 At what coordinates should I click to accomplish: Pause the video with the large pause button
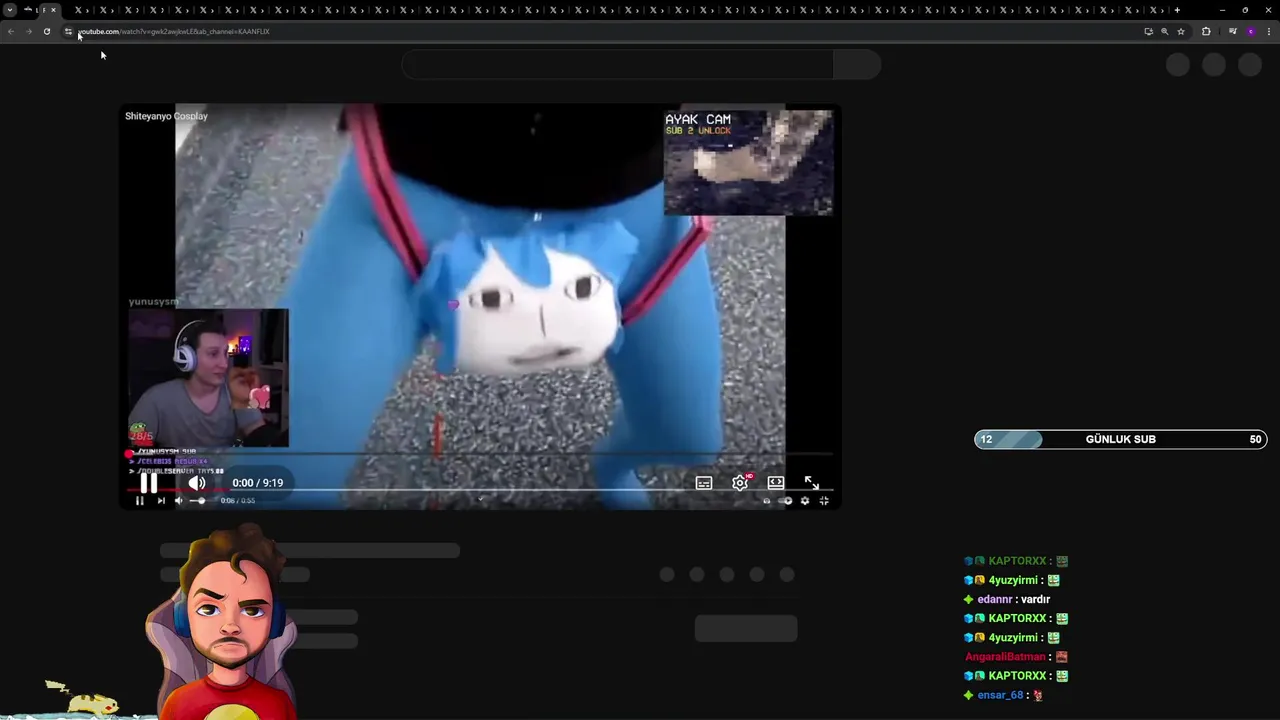pos(148,483)
